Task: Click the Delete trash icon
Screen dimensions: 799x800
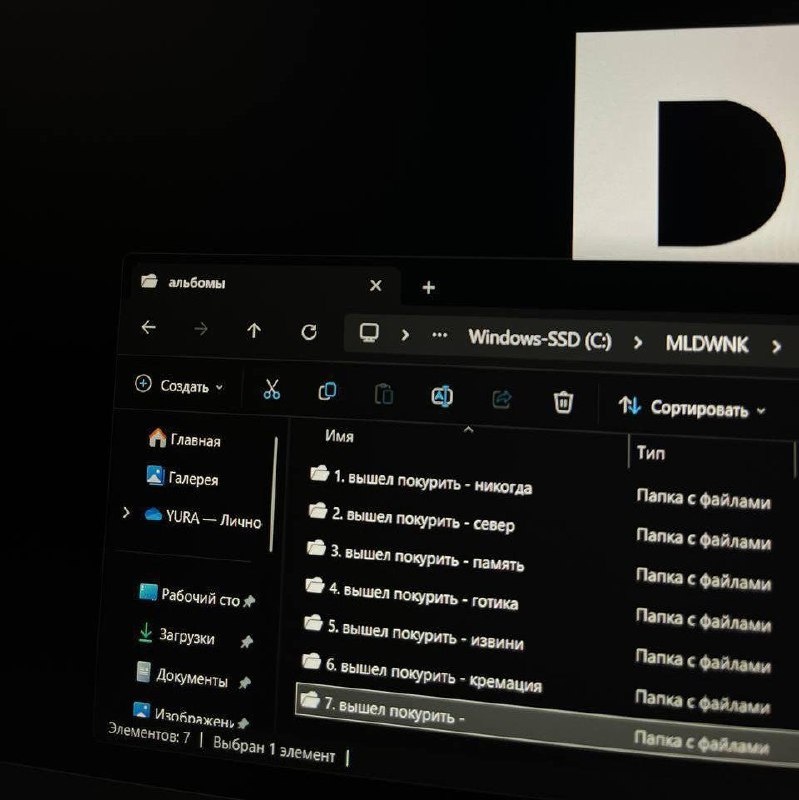Action: coord(563,402)
